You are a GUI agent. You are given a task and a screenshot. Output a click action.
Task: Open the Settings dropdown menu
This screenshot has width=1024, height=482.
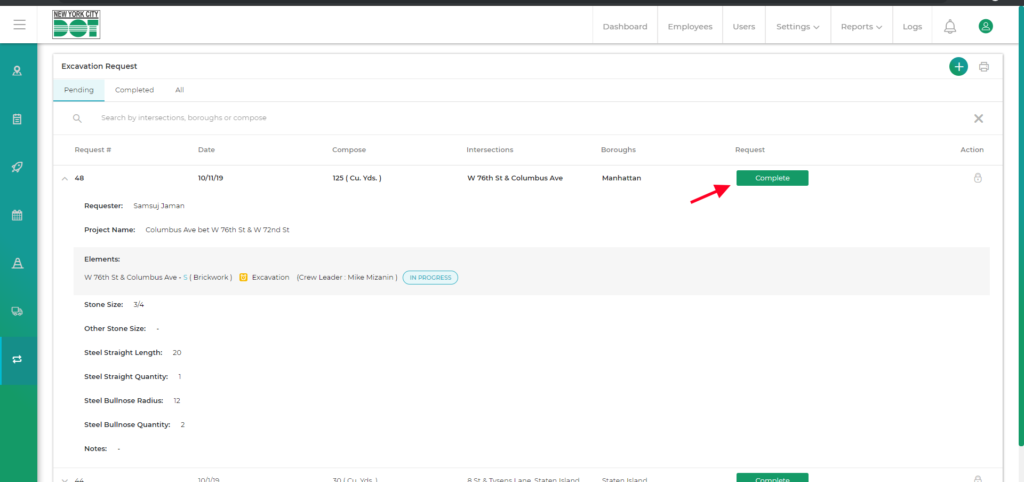(x=797, y=27)
